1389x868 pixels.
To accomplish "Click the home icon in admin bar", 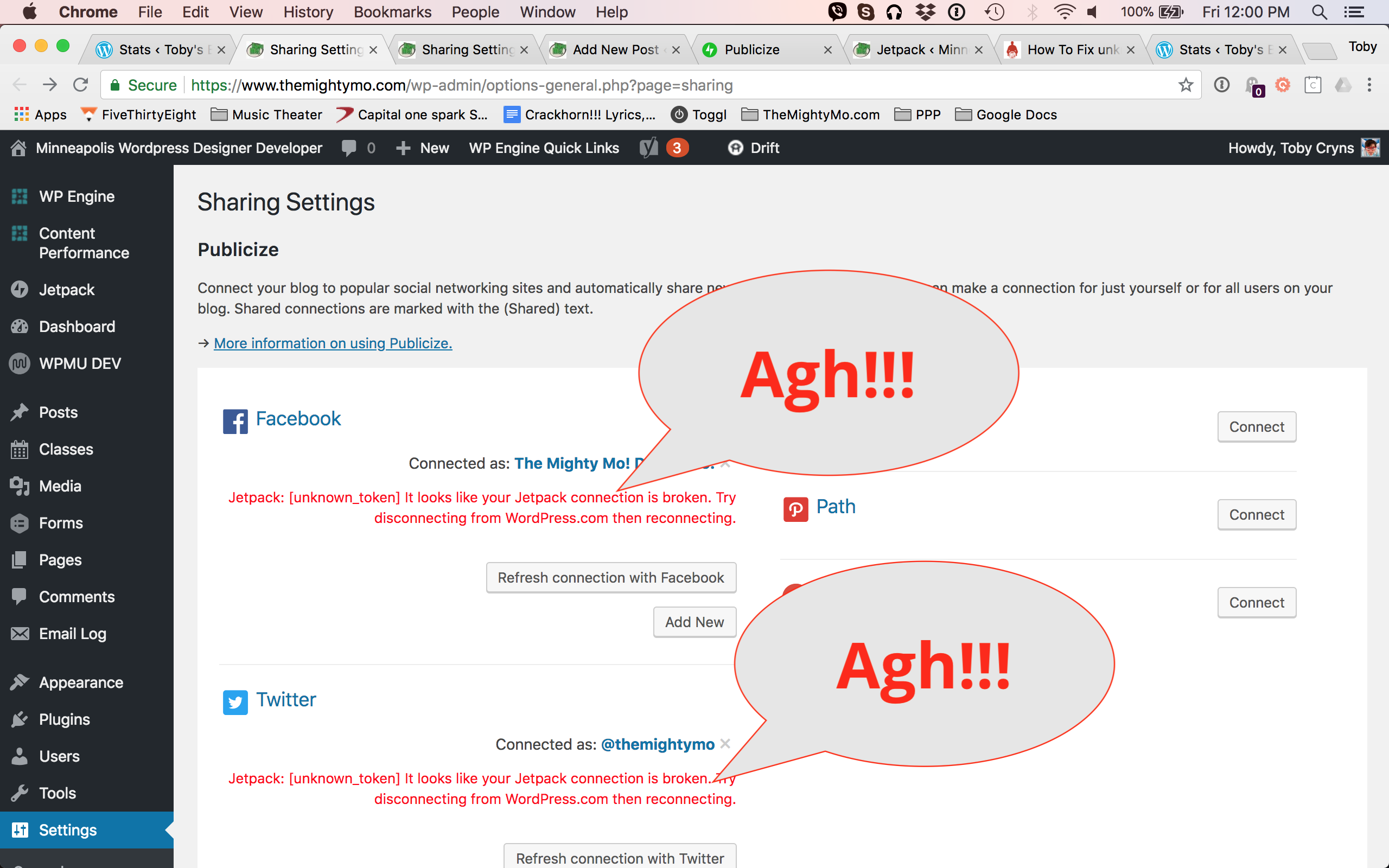I will (18, 148).
